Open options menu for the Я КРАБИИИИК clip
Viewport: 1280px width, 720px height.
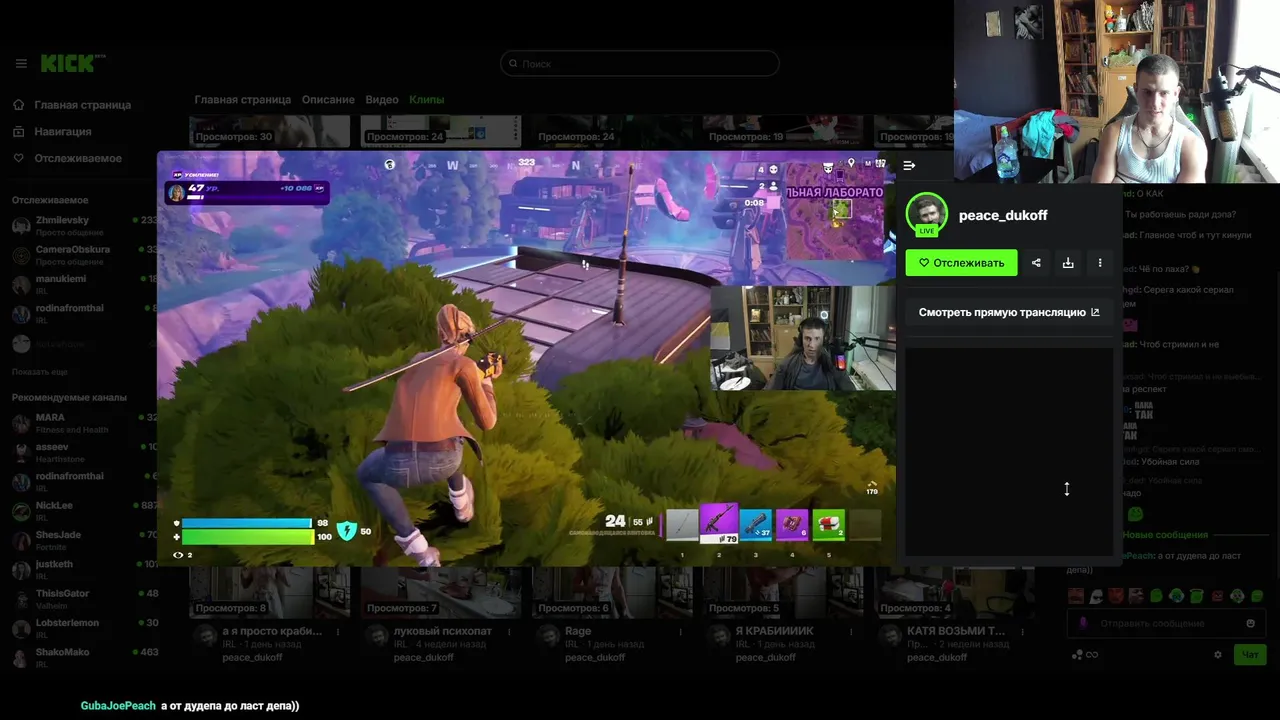tap(852, 632)
